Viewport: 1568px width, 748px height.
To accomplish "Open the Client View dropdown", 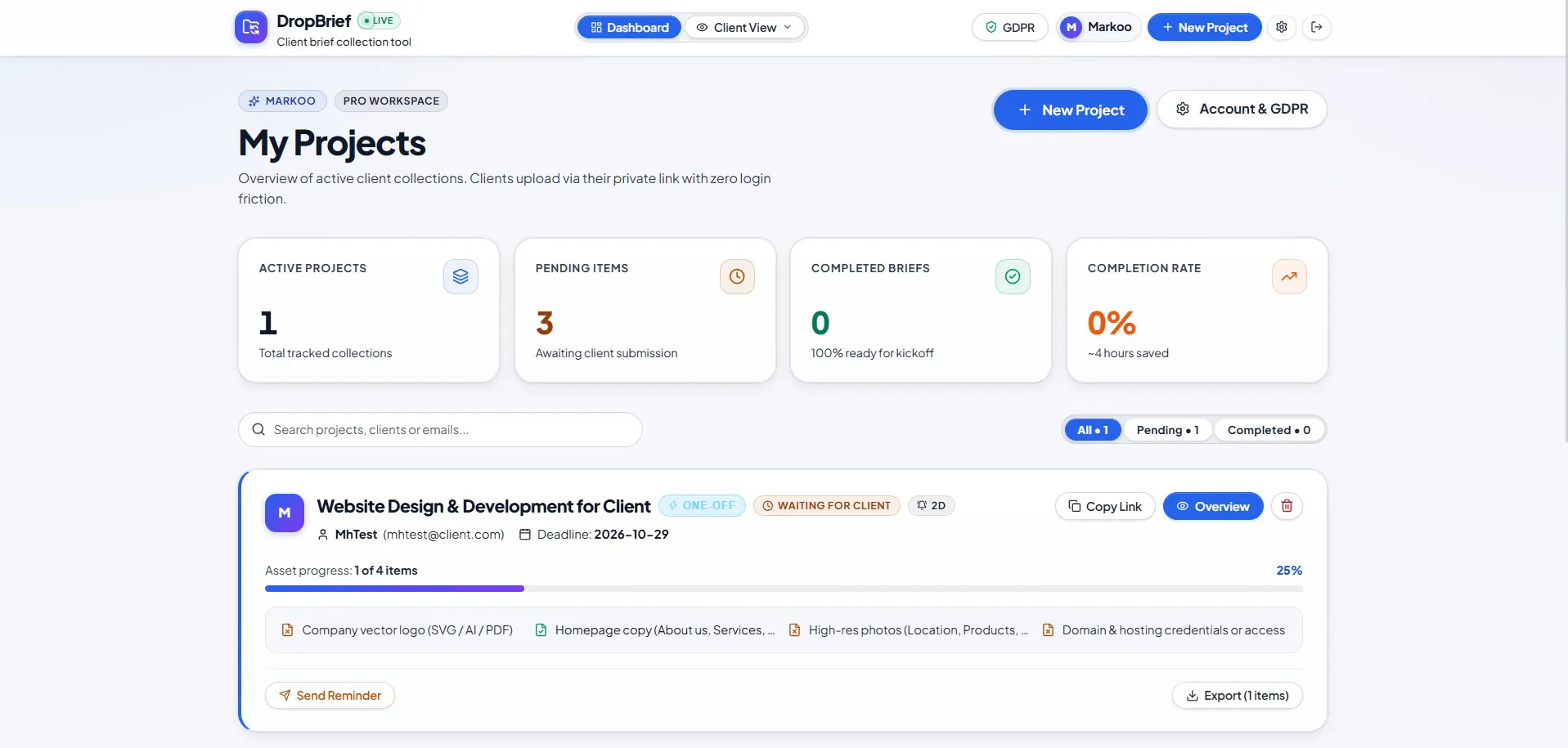I will click(745, 27).
